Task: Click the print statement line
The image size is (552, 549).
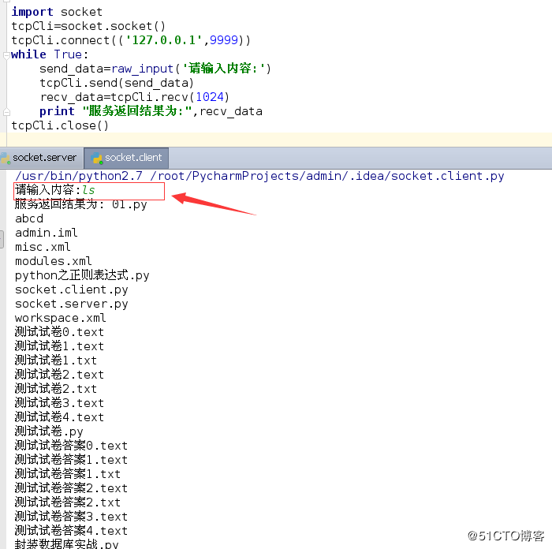Action: pos(151,112)
